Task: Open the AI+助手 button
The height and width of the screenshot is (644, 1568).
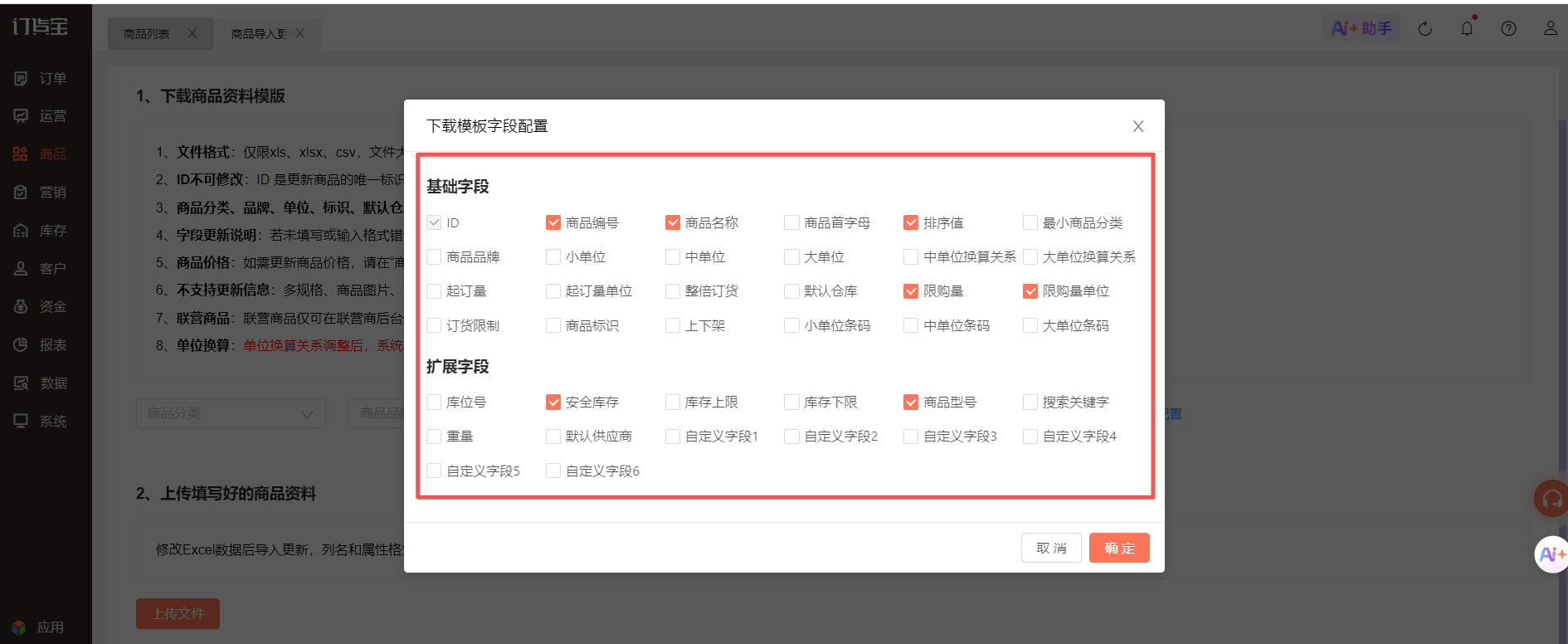Action: click(x=1361, y=29)
